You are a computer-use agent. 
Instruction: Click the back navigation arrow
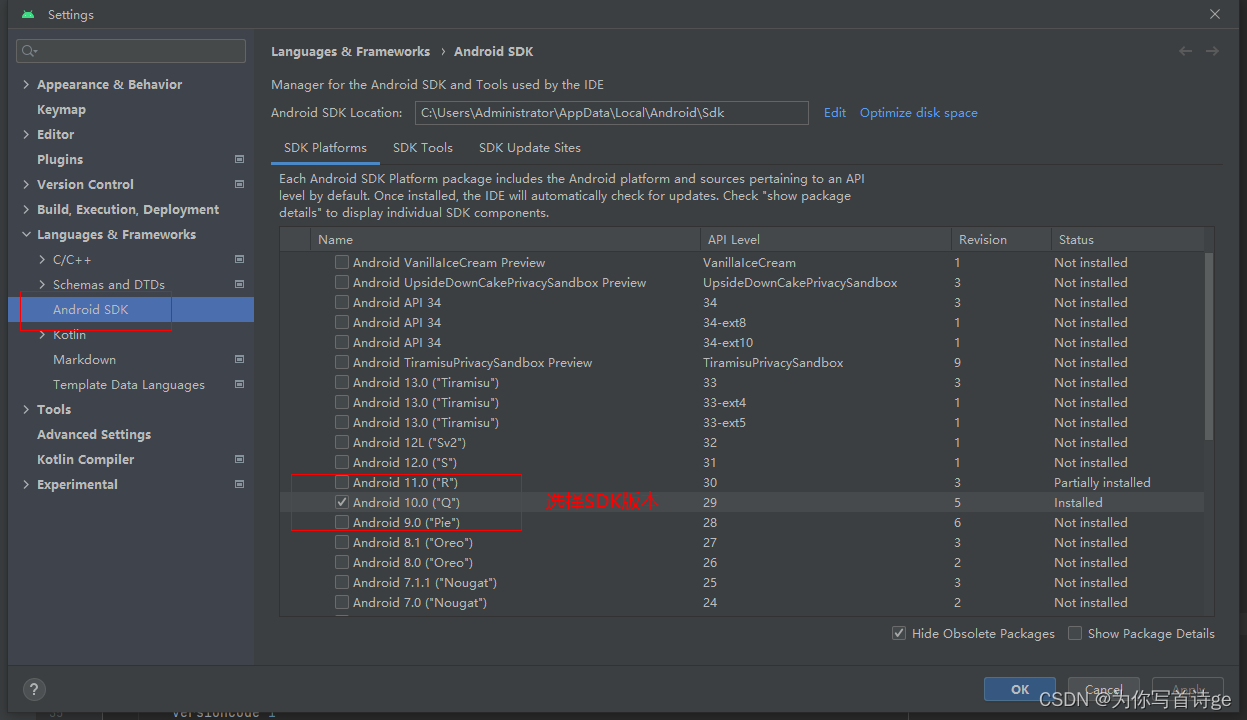coord(1185,51)
